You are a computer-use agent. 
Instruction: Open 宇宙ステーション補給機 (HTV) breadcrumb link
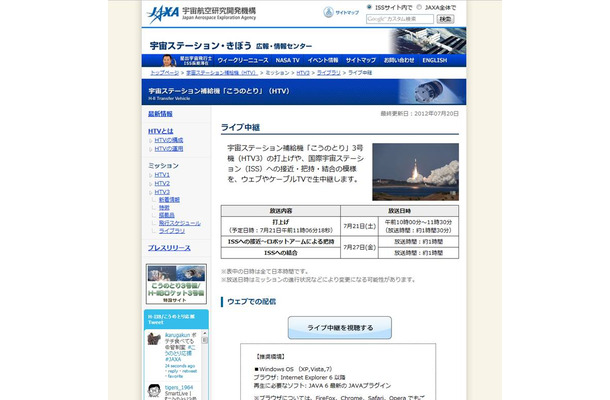click(222, 73)
